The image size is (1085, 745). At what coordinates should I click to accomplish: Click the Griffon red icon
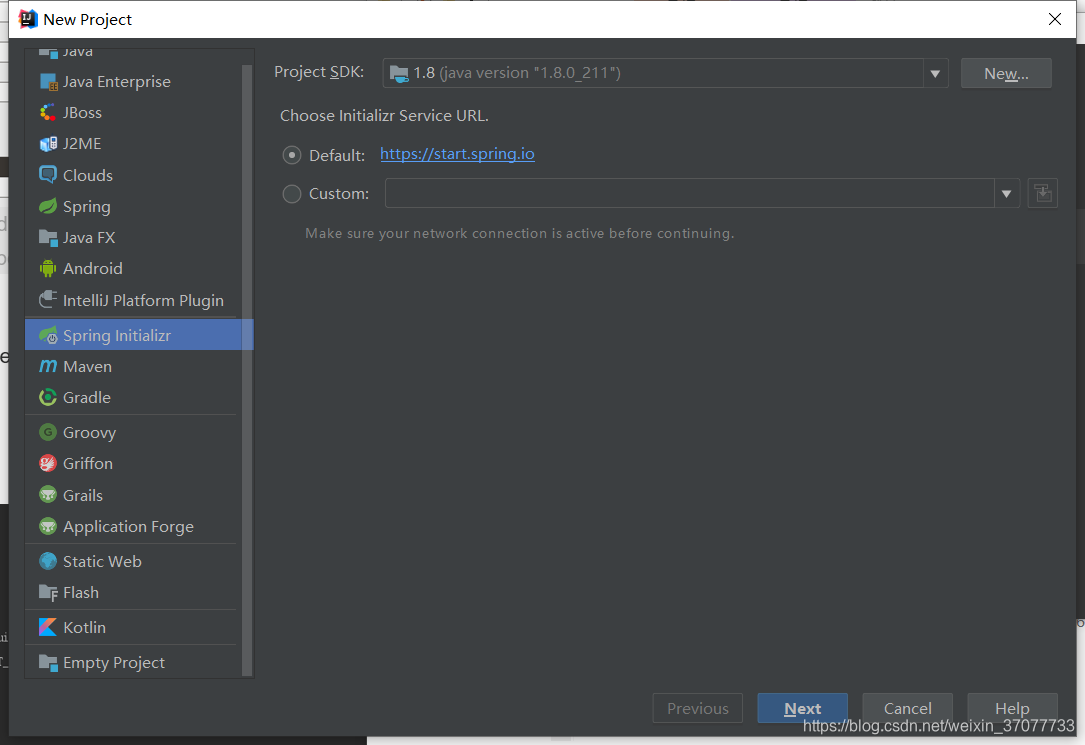[48, 463]
